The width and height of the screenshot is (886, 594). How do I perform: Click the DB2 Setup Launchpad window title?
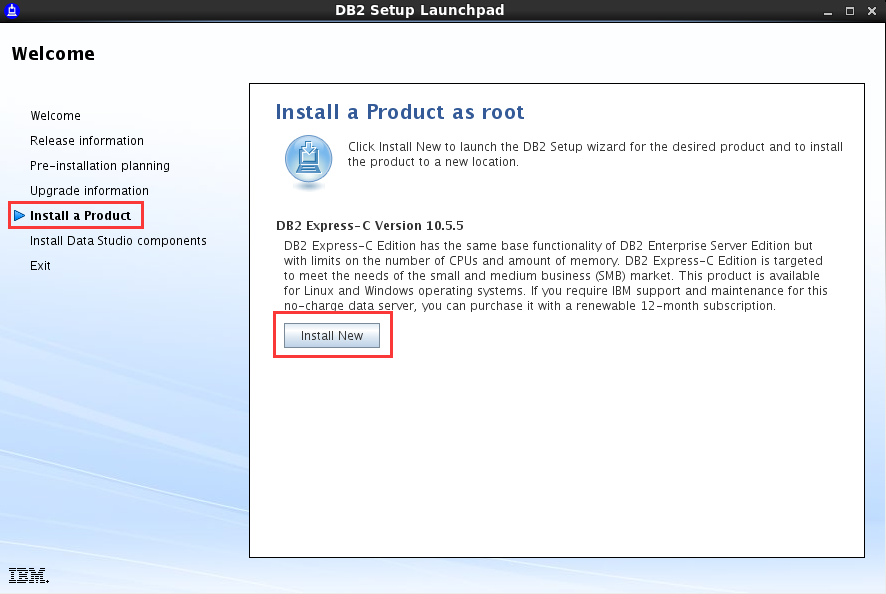click(419, 10)
